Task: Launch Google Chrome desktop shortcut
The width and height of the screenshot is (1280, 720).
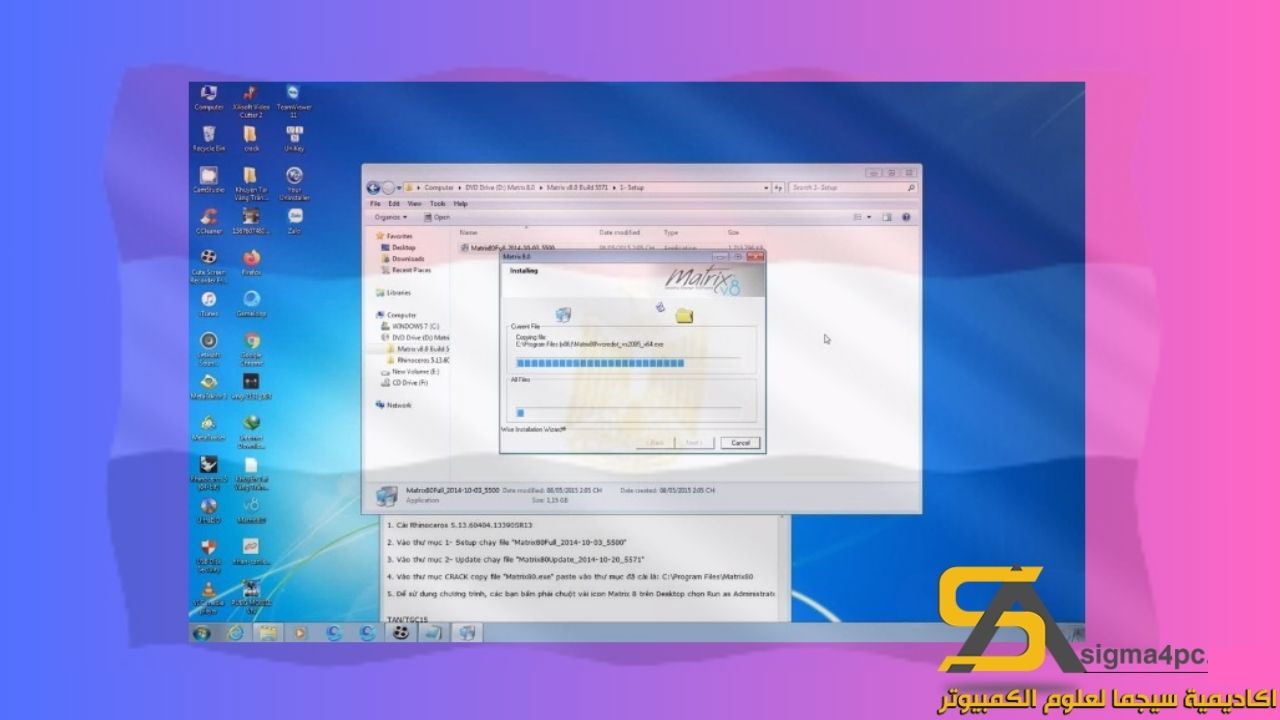Action: click(x=251, y=349)
